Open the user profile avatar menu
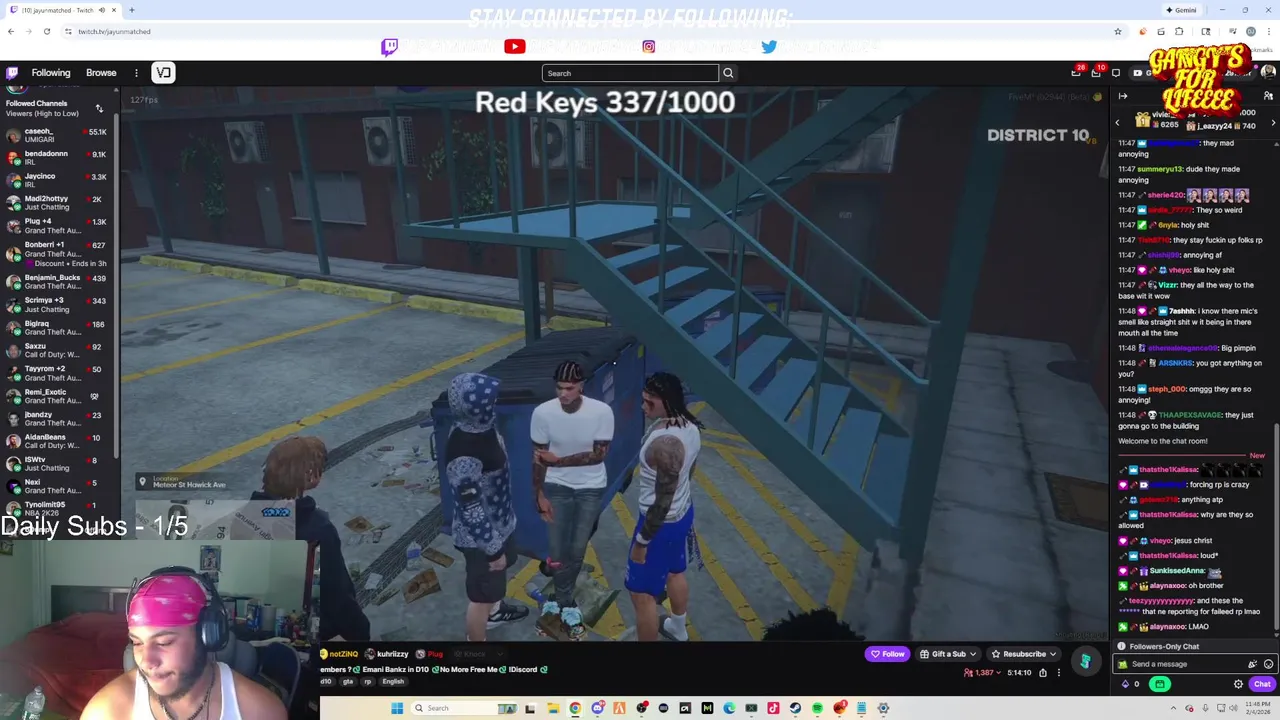This screenshot has height=720, width=1280. (x=1268, y=72)
